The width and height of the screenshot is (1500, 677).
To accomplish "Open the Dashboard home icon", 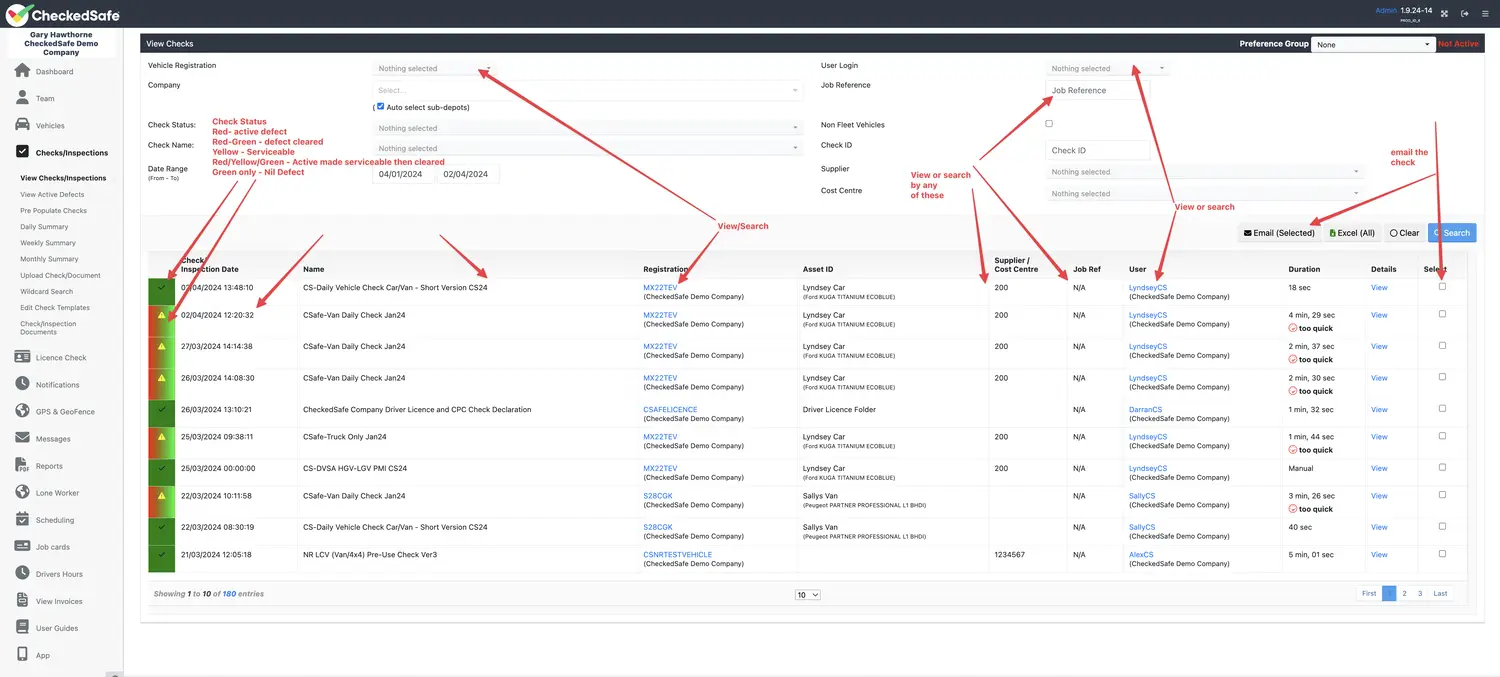I will [22, 71].
